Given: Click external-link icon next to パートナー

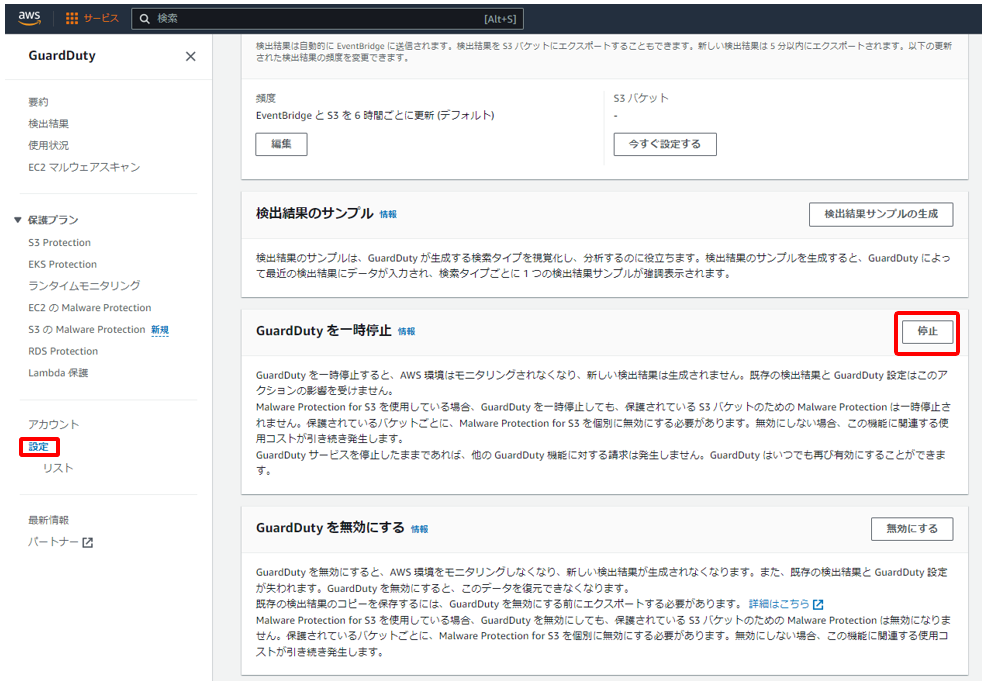Looking at the screenshot, I should (x=88, y=543).
